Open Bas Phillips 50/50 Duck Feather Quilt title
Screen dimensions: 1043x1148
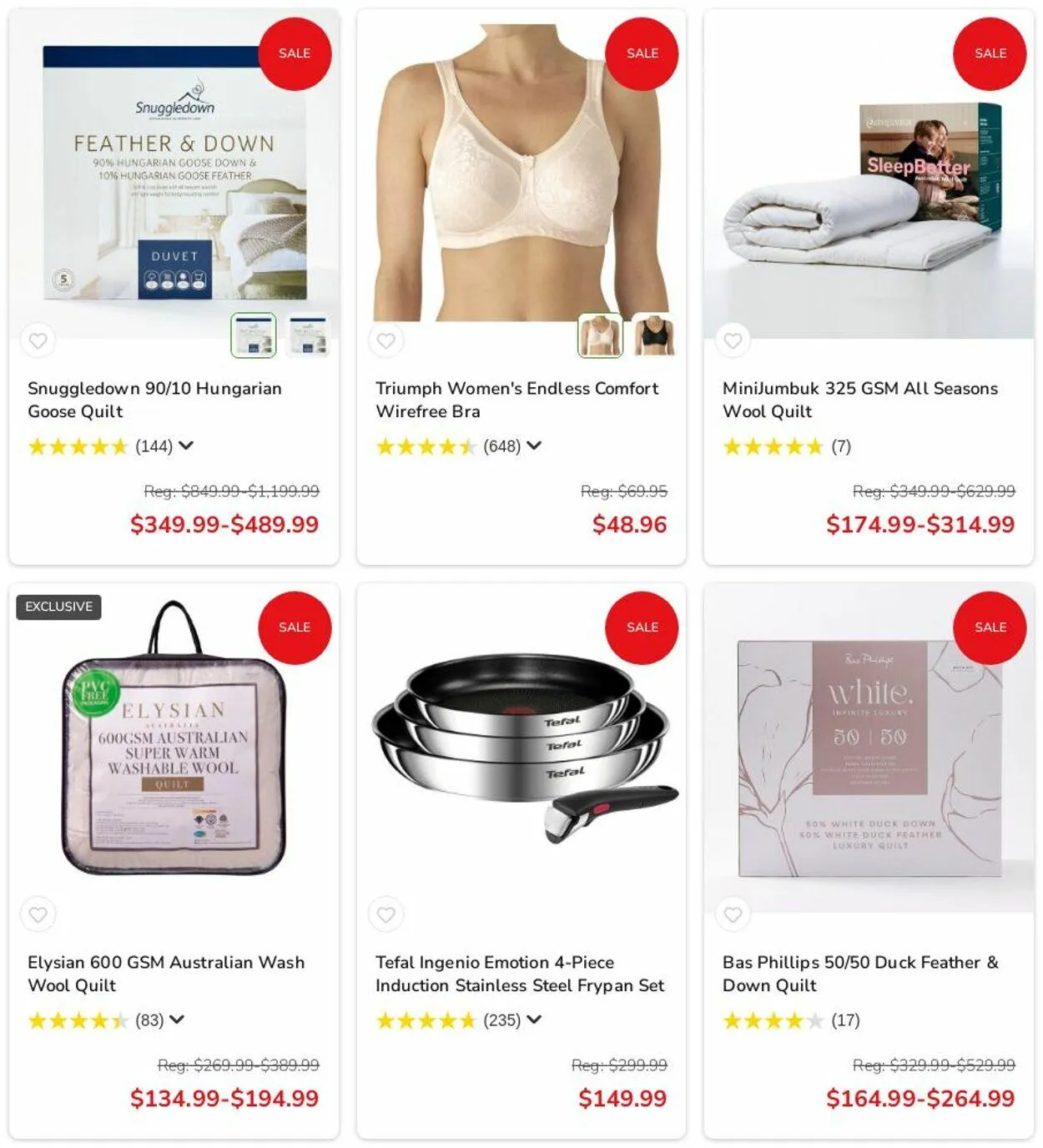(x=860, y=974)
